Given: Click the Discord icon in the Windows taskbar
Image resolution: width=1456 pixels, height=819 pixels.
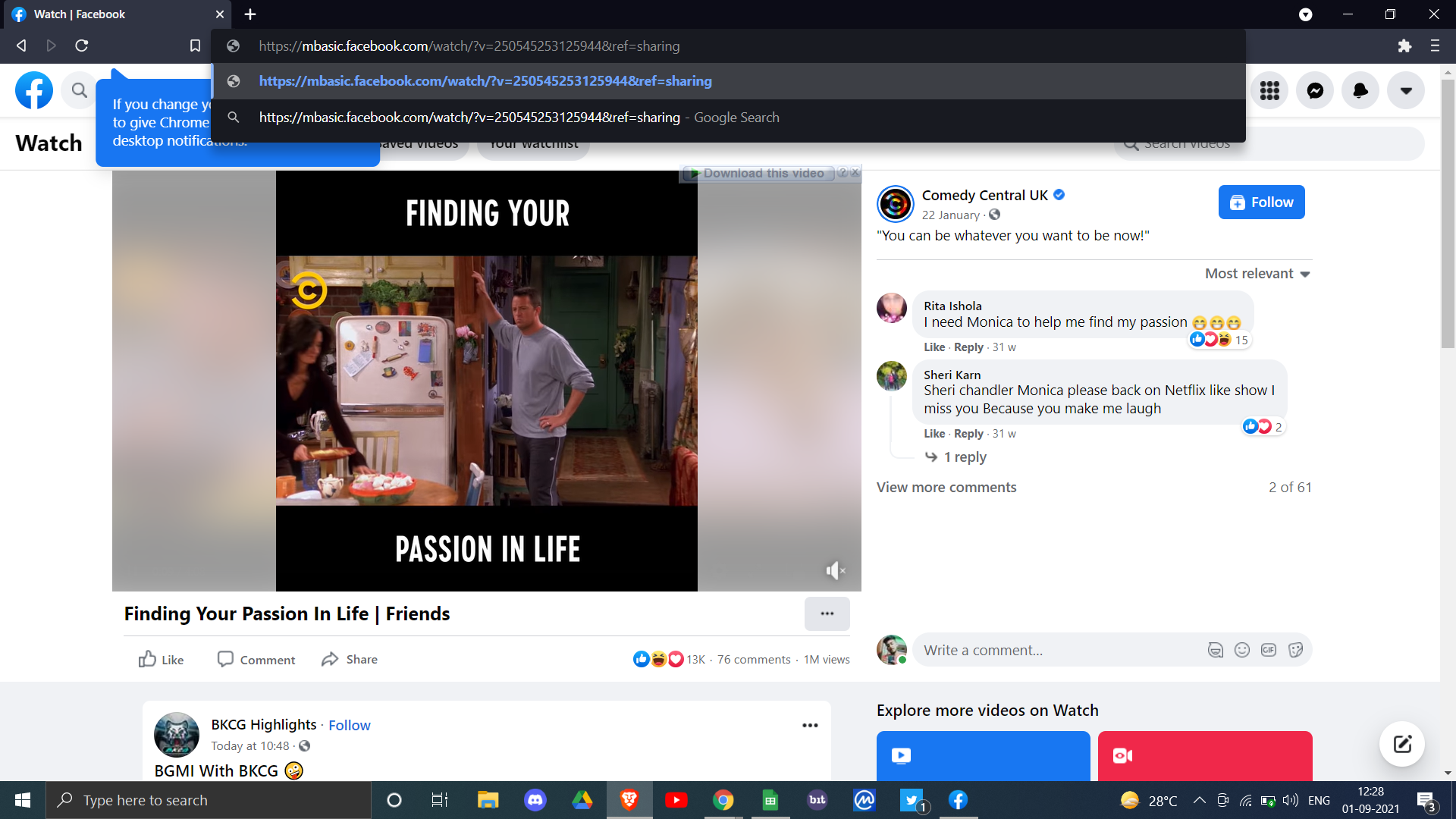Looking at the screenshot, I should (x=534, y=800).
